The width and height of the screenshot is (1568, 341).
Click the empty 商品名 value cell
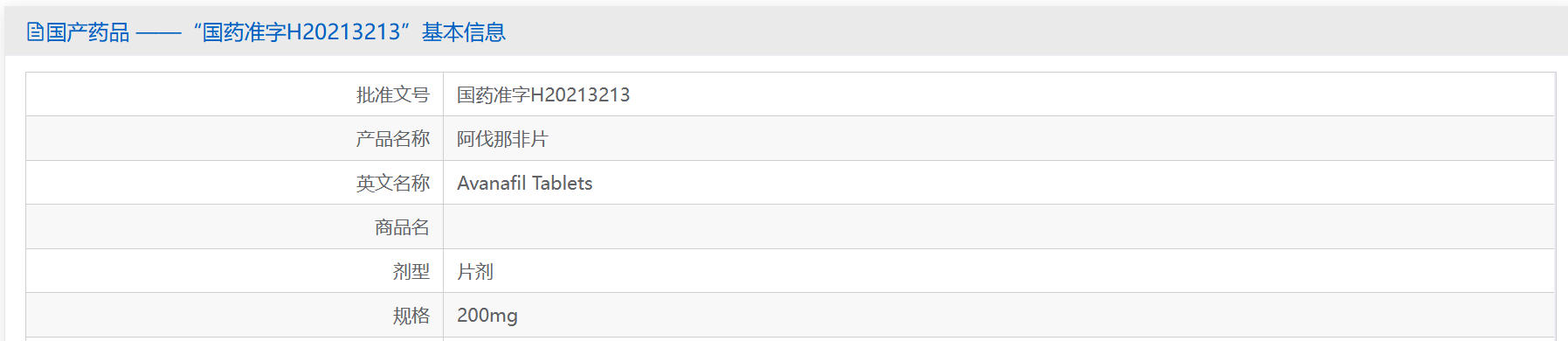click(999, 226)
